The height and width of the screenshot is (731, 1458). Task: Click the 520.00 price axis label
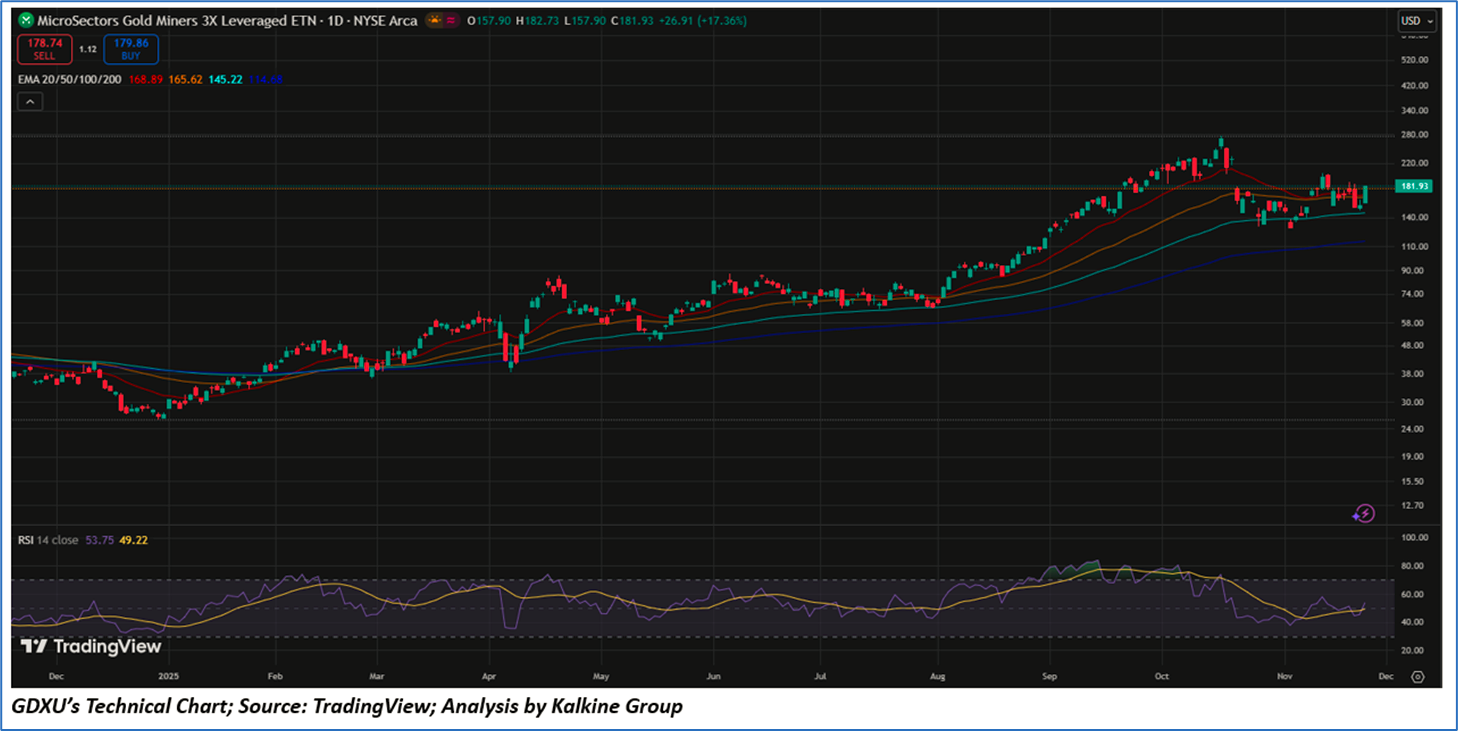coord(1413,60)
